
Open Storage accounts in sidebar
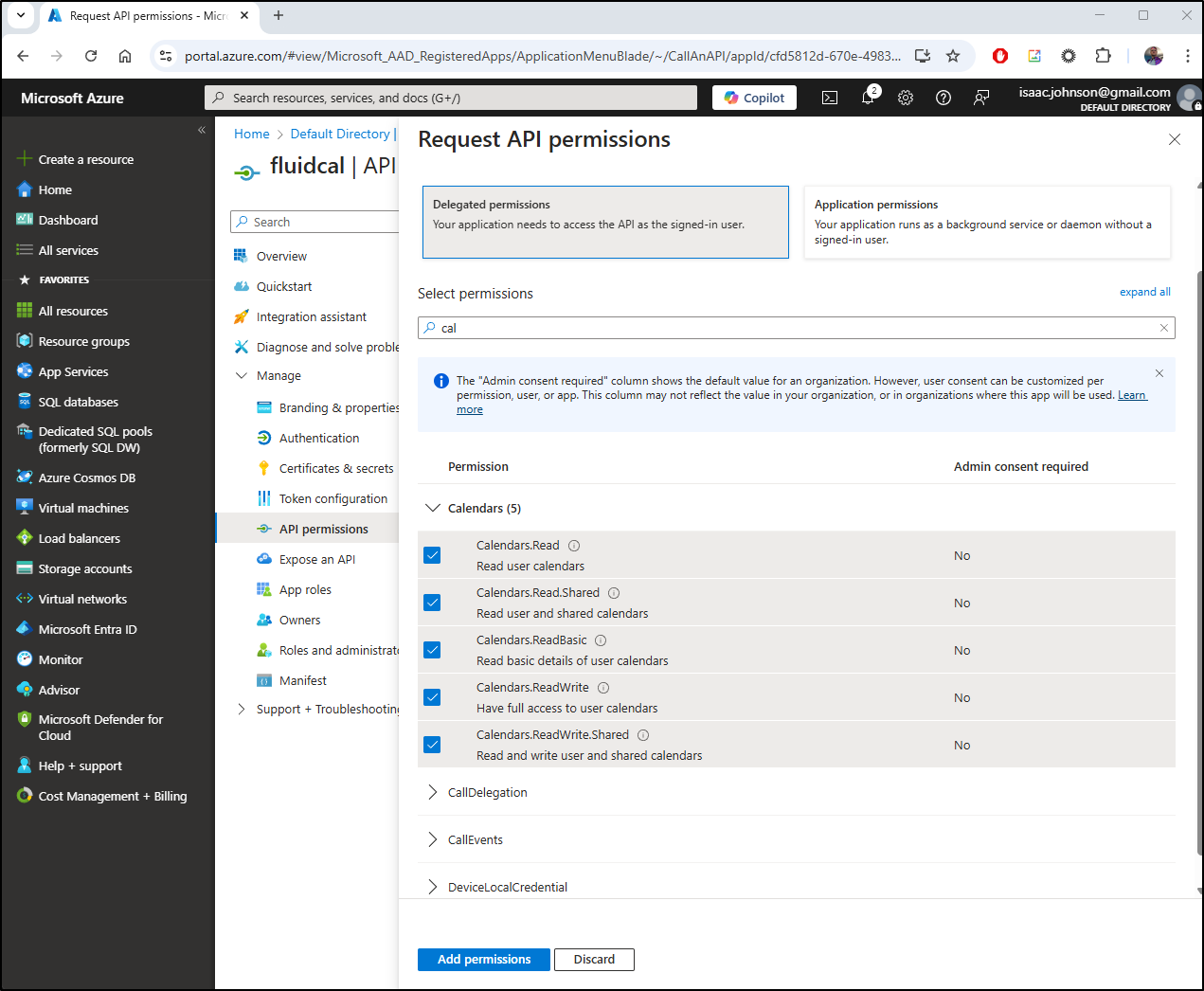point(84,568)
